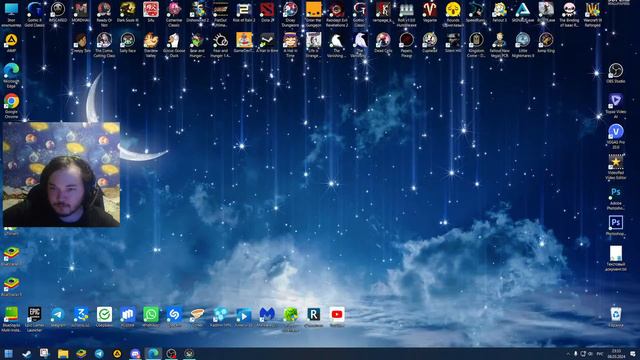The image size is (640, 360).
Task: Open the Ready Or Not game icon
Action: pyautogui.click(x=104, y=13)
